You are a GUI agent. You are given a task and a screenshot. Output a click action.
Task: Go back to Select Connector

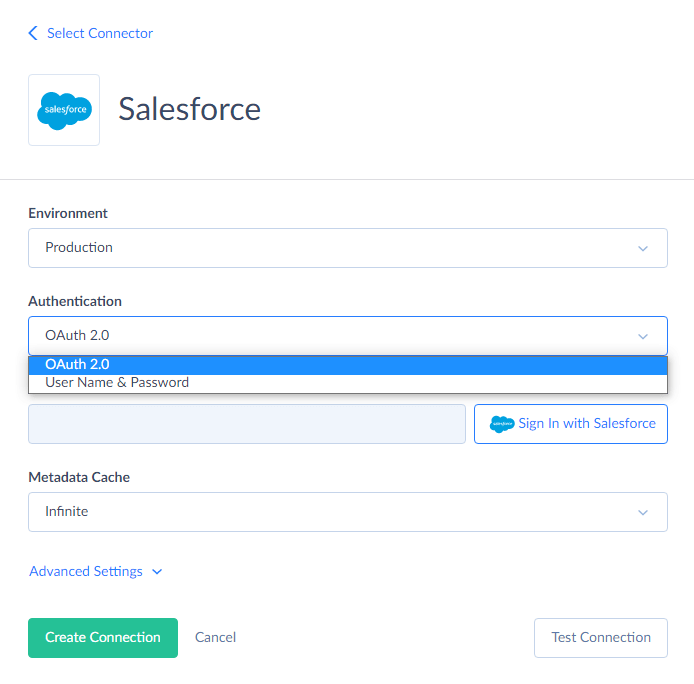click(x=100, y=33)
